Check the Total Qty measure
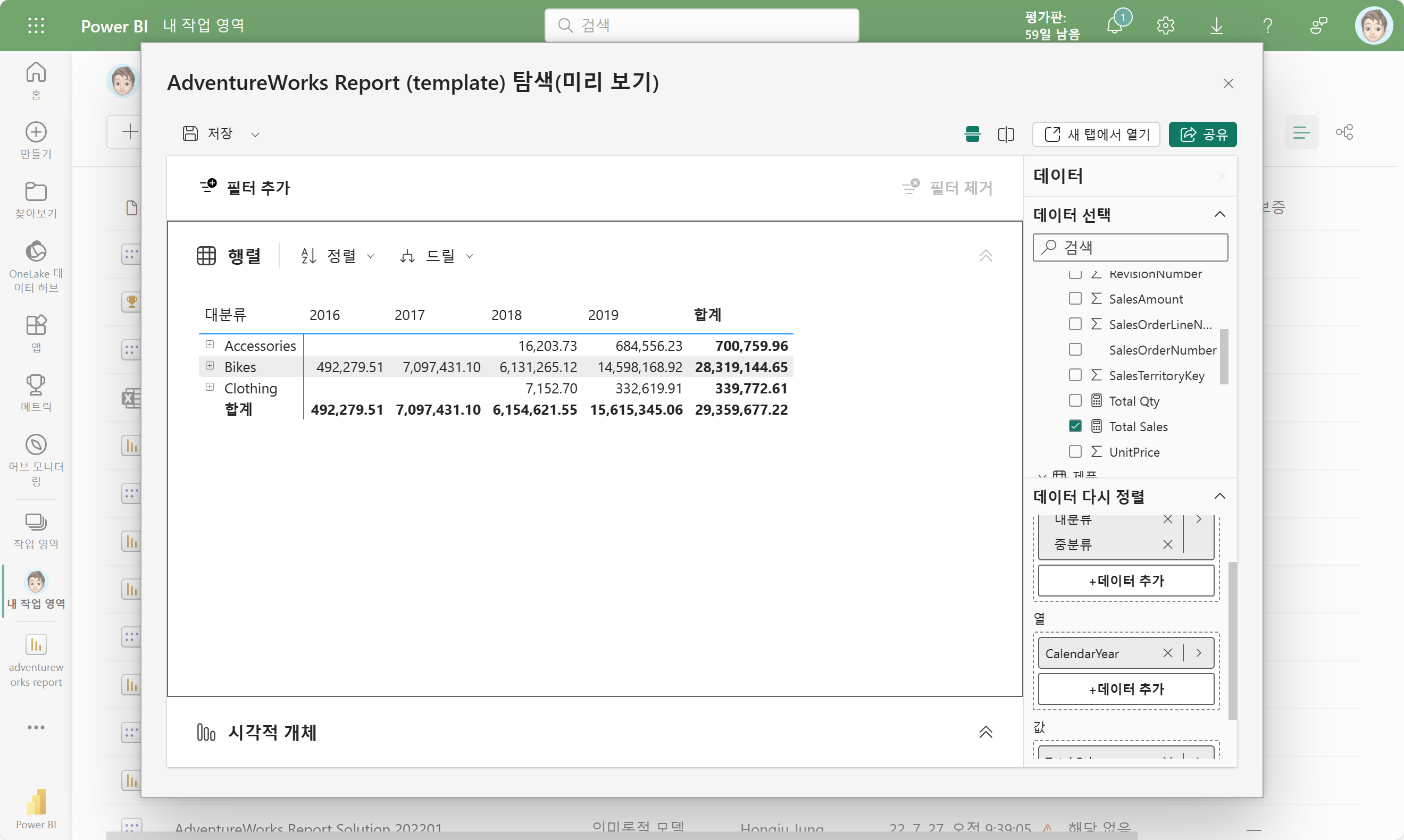Viewport: 1404px width, 840px height. click(x=1075, y=400)
